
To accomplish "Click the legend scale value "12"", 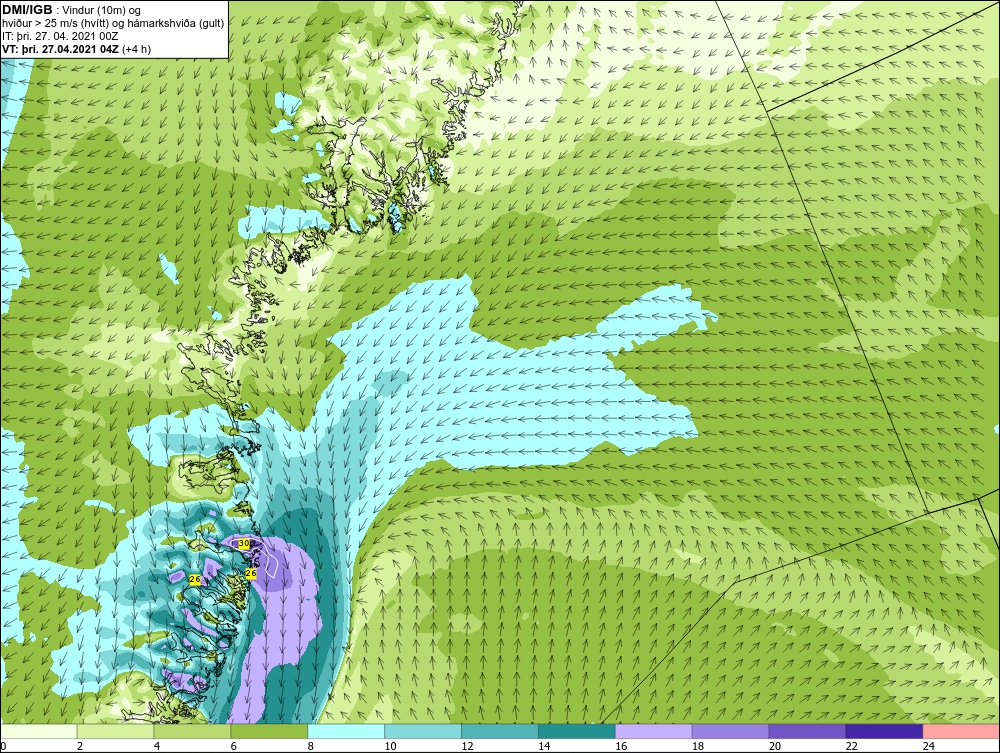I will point(467,746).
